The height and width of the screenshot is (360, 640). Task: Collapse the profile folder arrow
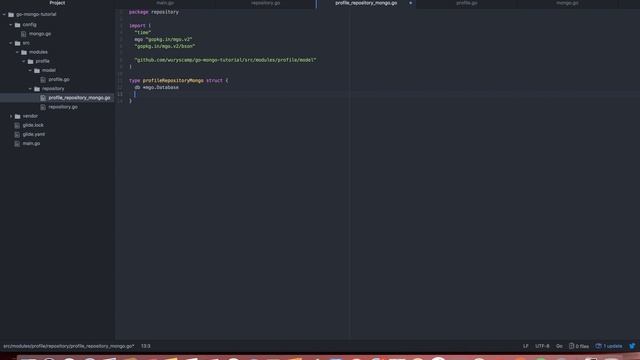tap(24, 61)
